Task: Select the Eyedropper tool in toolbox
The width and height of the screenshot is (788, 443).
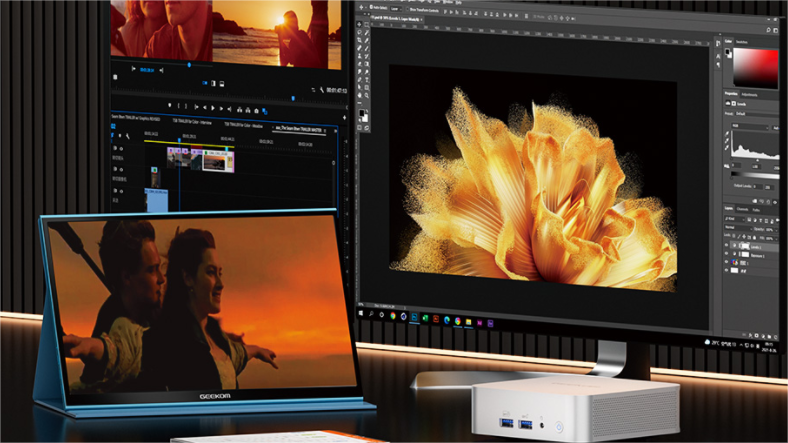Action: click(x=366, y=40)
